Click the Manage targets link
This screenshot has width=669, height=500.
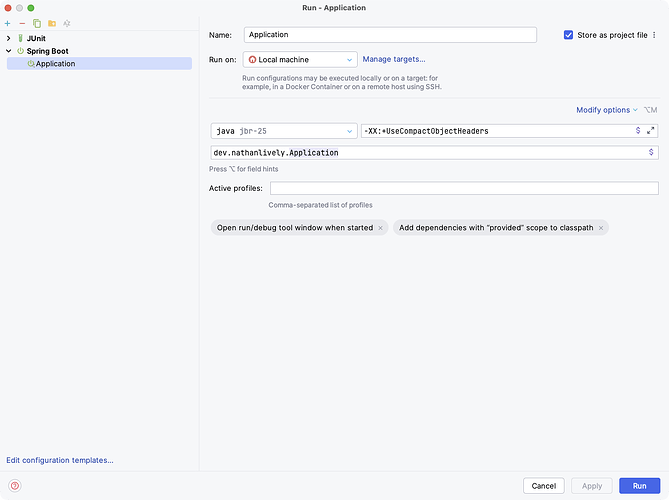393,59
